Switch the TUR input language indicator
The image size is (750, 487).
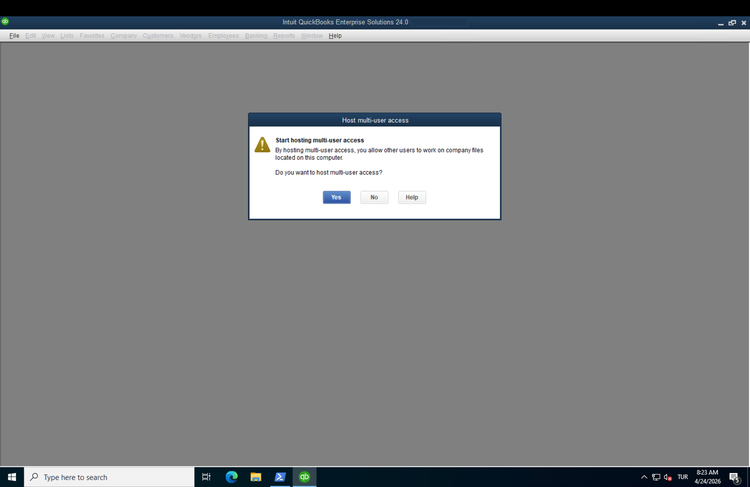pos(683,477)
